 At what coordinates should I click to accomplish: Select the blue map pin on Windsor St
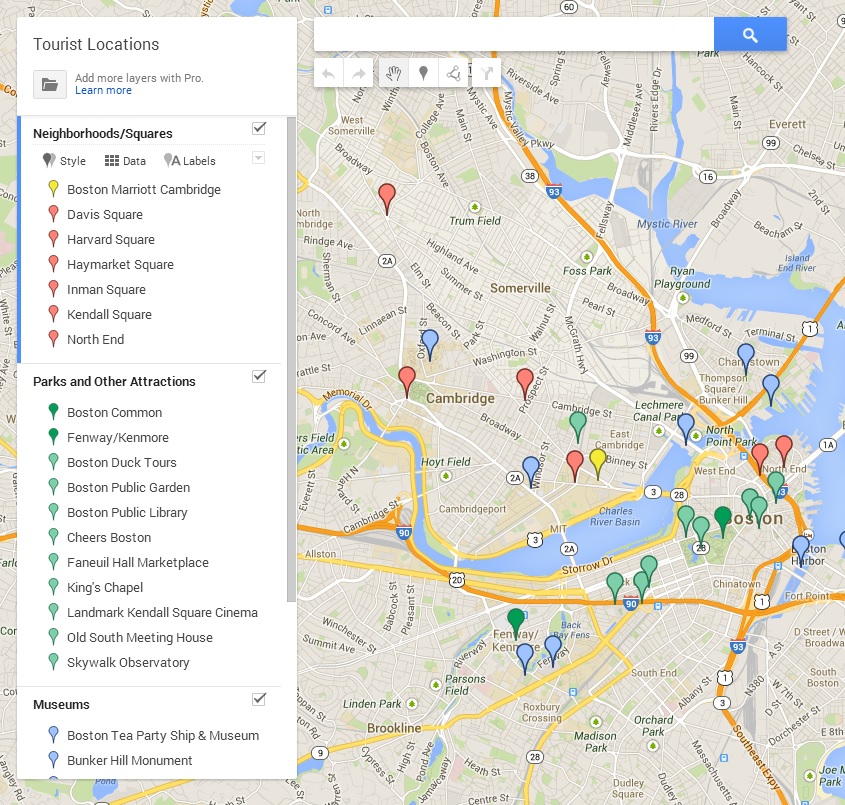(531, 471)
